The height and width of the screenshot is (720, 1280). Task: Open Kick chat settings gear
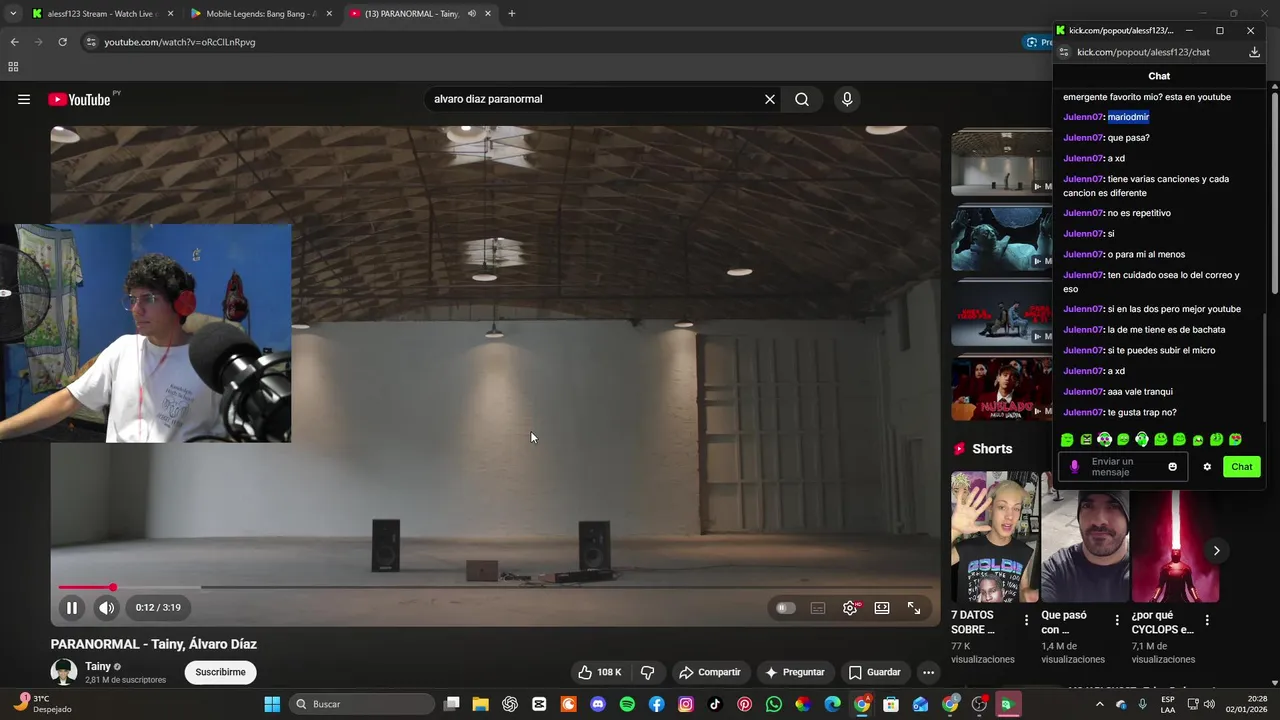coord(1207,467)
